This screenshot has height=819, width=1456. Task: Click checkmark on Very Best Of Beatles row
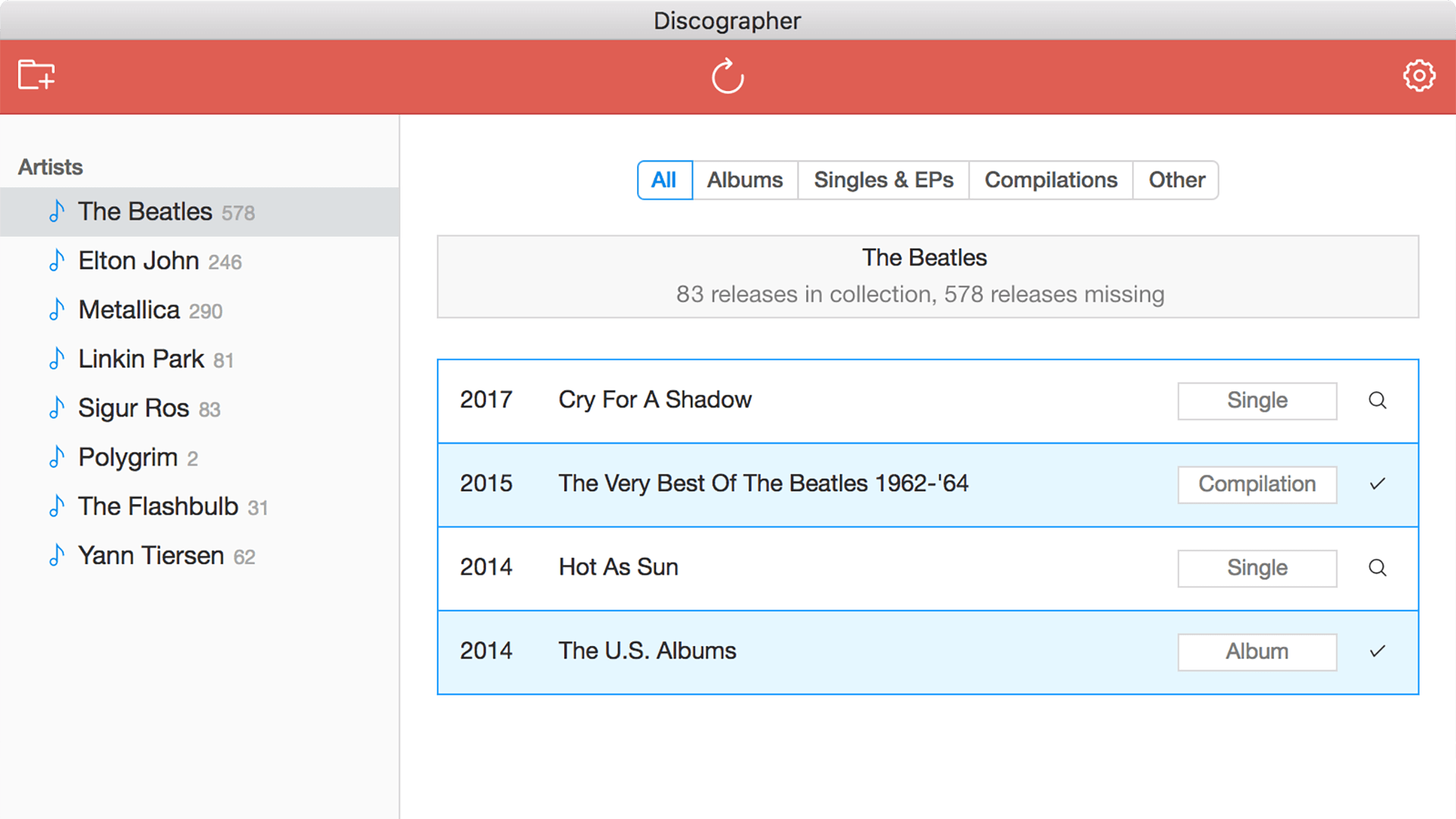tap(1377, 484)
